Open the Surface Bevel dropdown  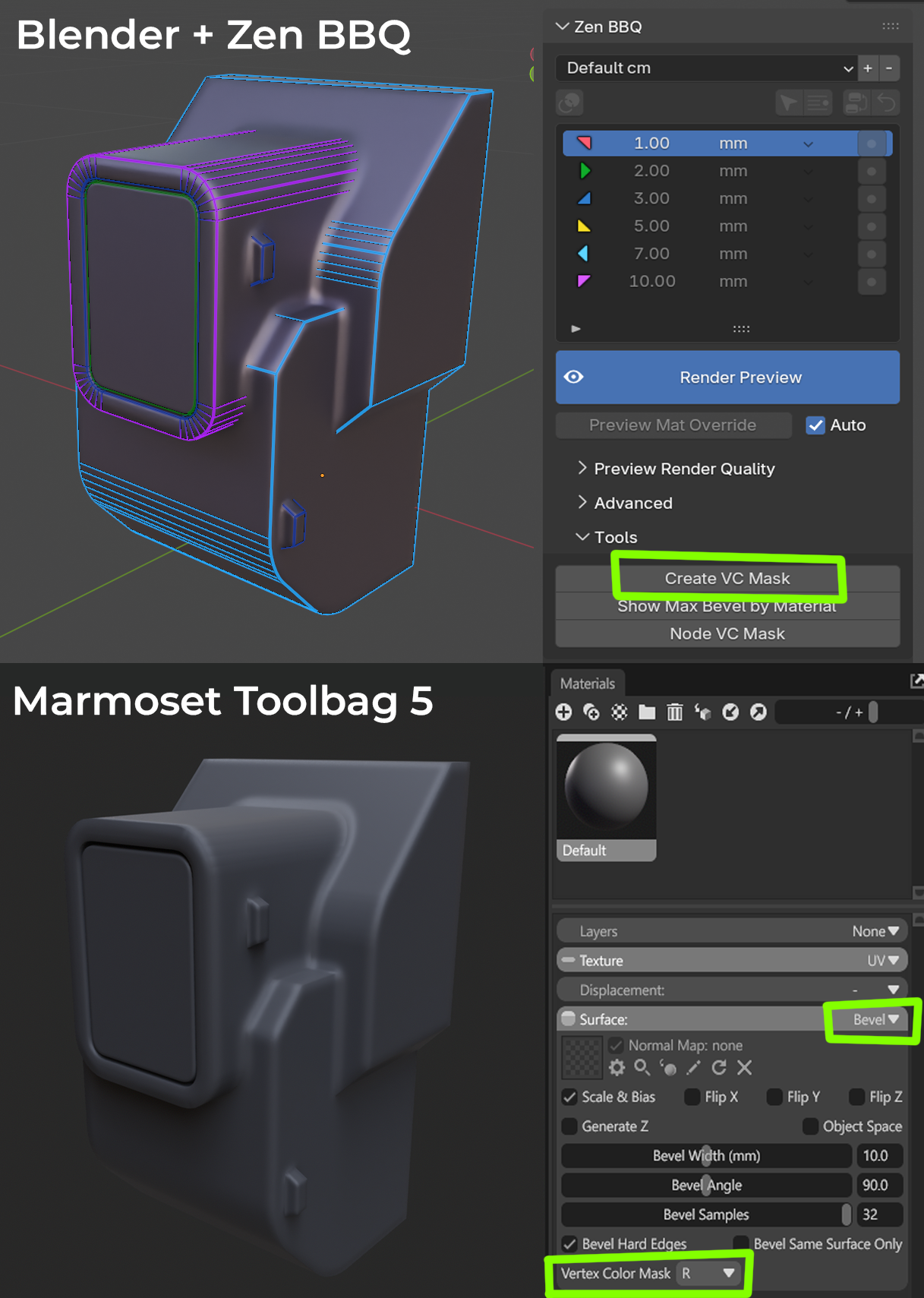(x=875, y=1019)
